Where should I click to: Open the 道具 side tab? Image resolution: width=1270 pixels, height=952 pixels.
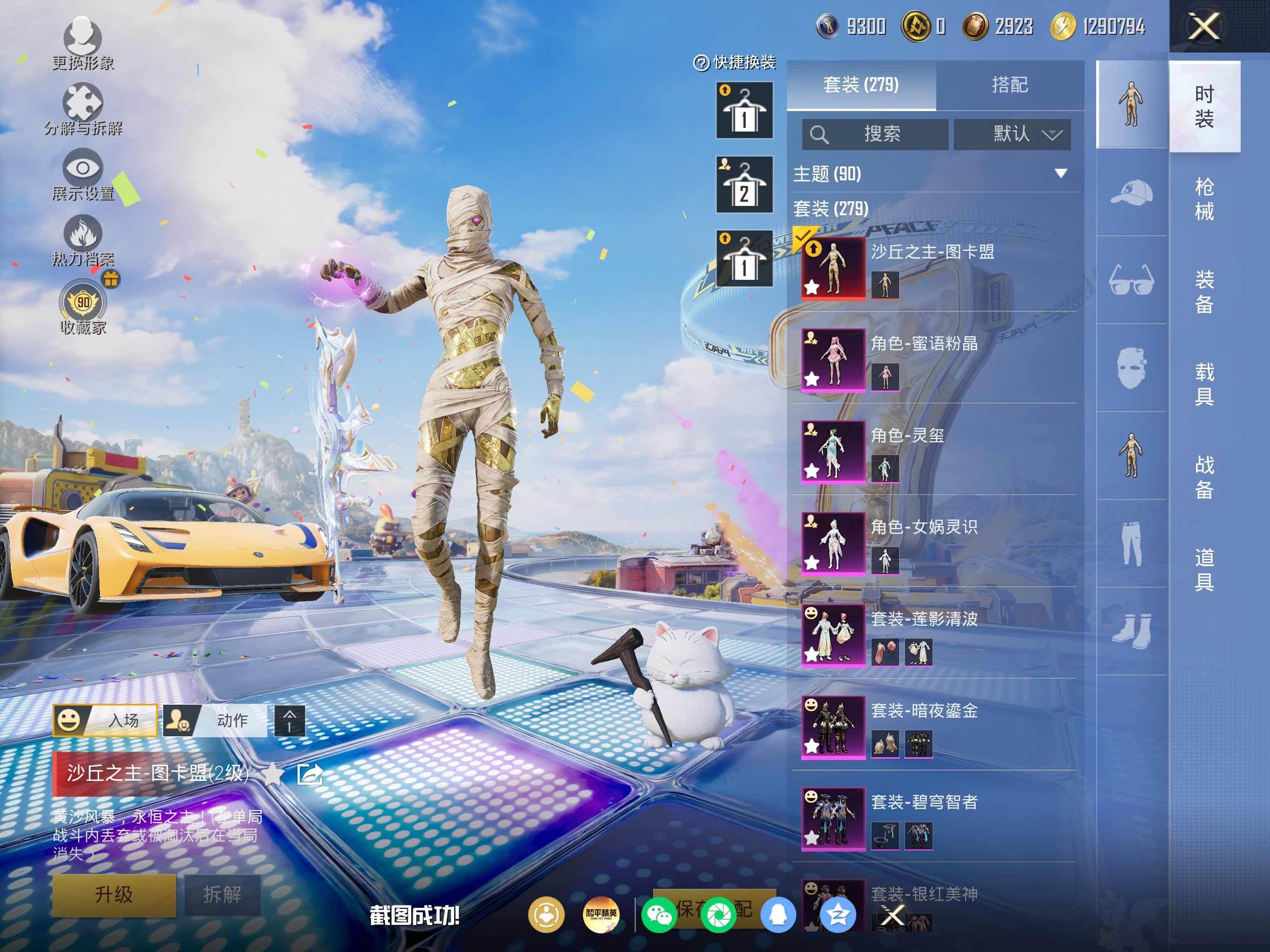[1204, 569]
